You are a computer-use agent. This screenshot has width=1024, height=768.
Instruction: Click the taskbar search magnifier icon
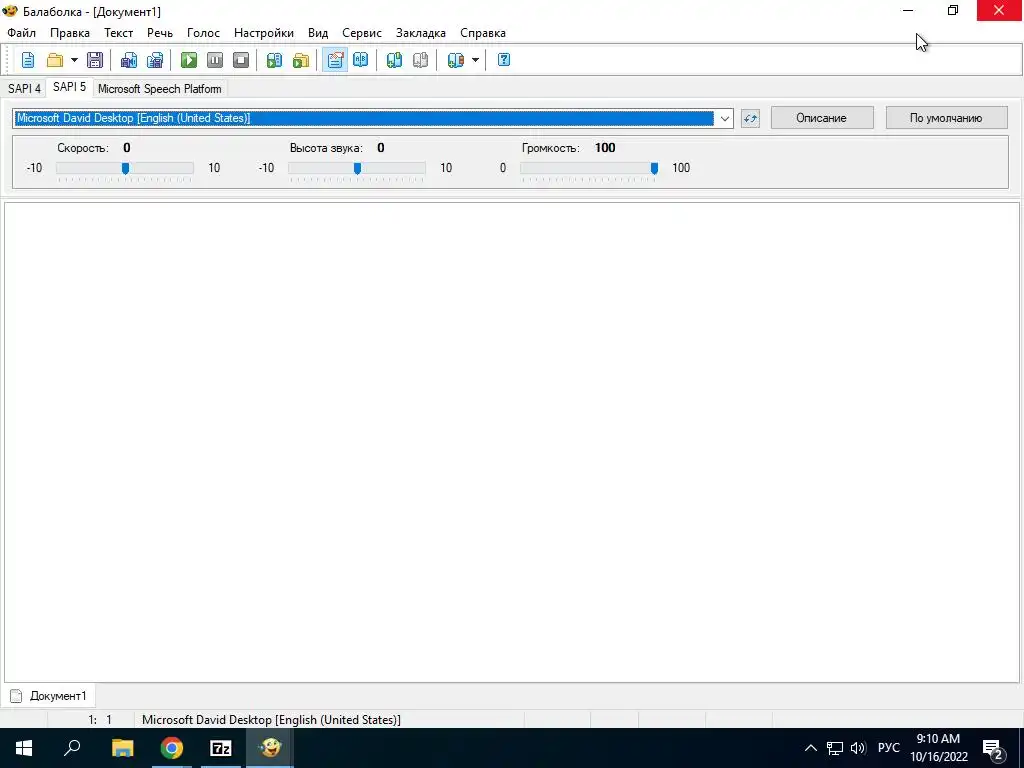[72, 748]
